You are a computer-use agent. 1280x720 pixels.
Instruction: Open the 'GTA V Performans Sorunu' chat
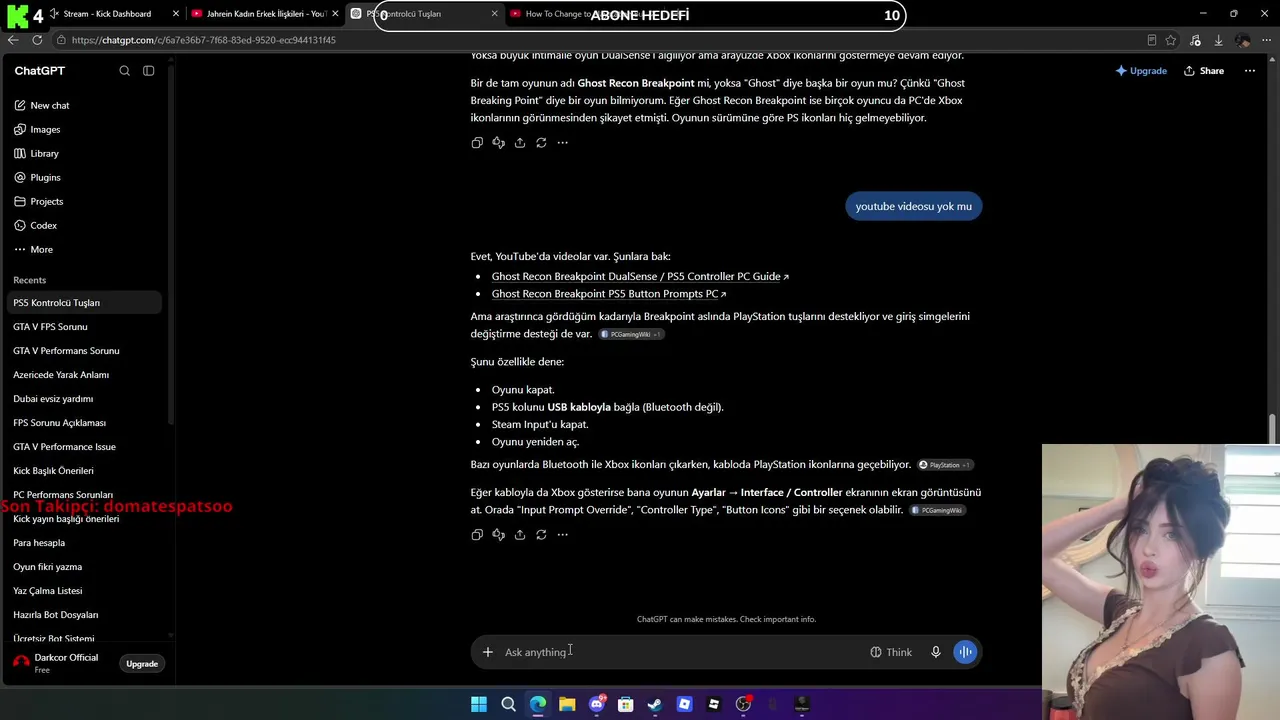[84, 351]
